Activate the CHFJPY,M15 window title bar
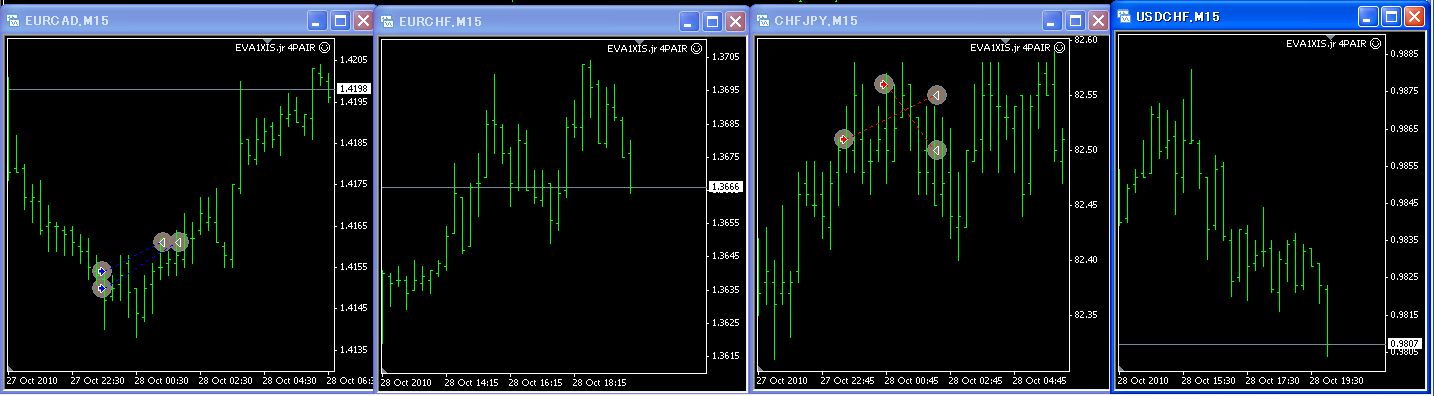Image resolution: width=1434 pixels, height=396 pixels. pyautogui.click(x=930, y=20)
